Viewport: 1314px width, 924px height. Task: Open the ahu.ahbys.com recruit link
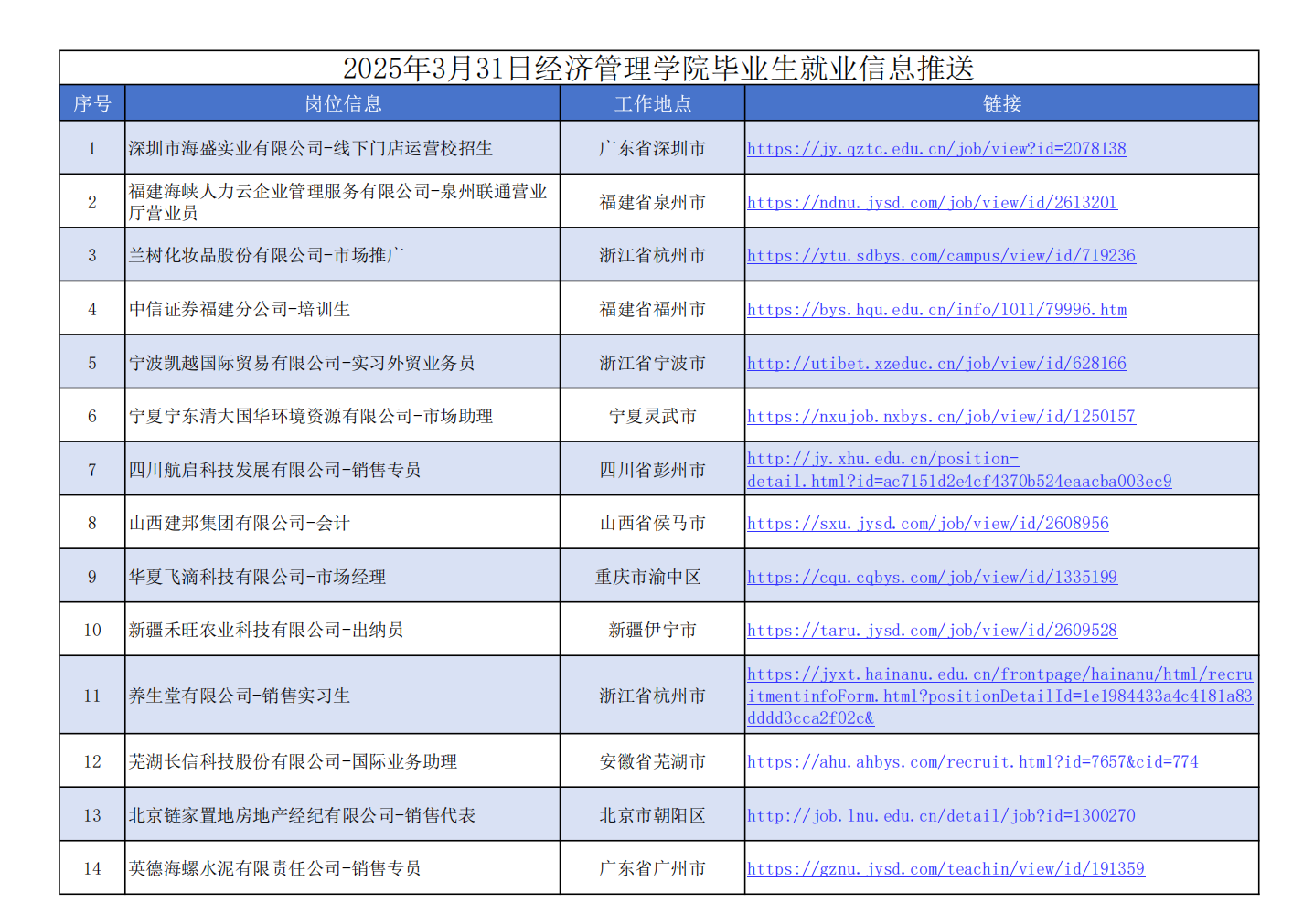tap(972, 762)
